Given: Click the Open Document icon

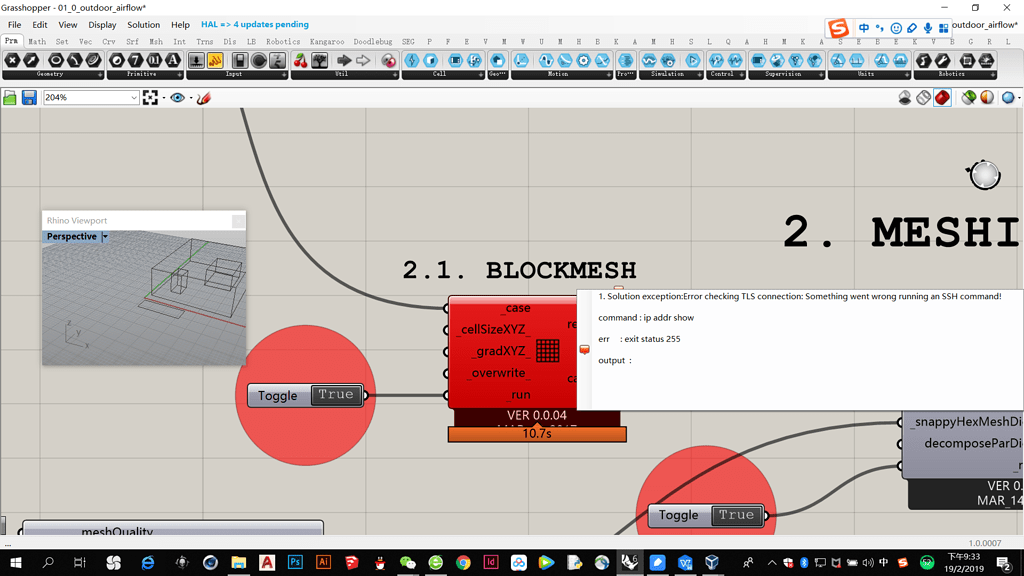Looking at the screenshot, I should pyautogui.click(x=10, y=97).
